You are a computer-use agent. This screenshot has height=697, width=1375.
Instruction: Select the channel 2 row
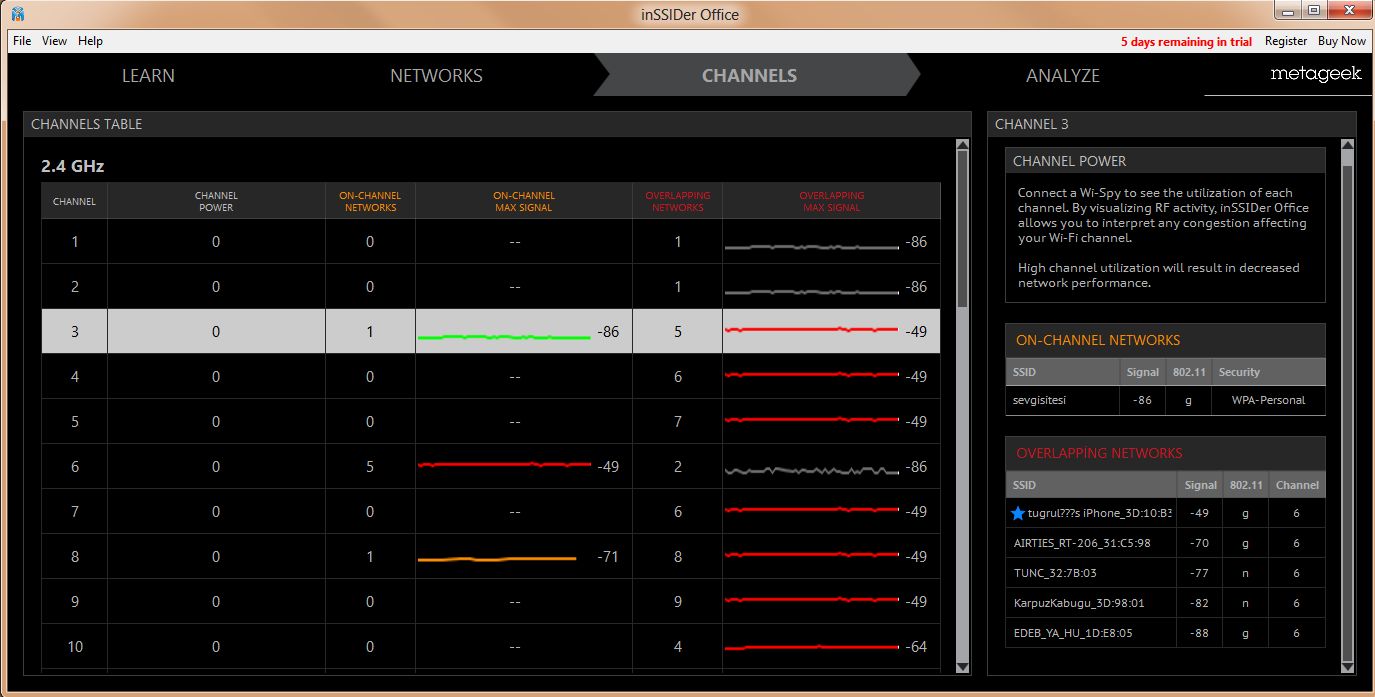point(491,287)
